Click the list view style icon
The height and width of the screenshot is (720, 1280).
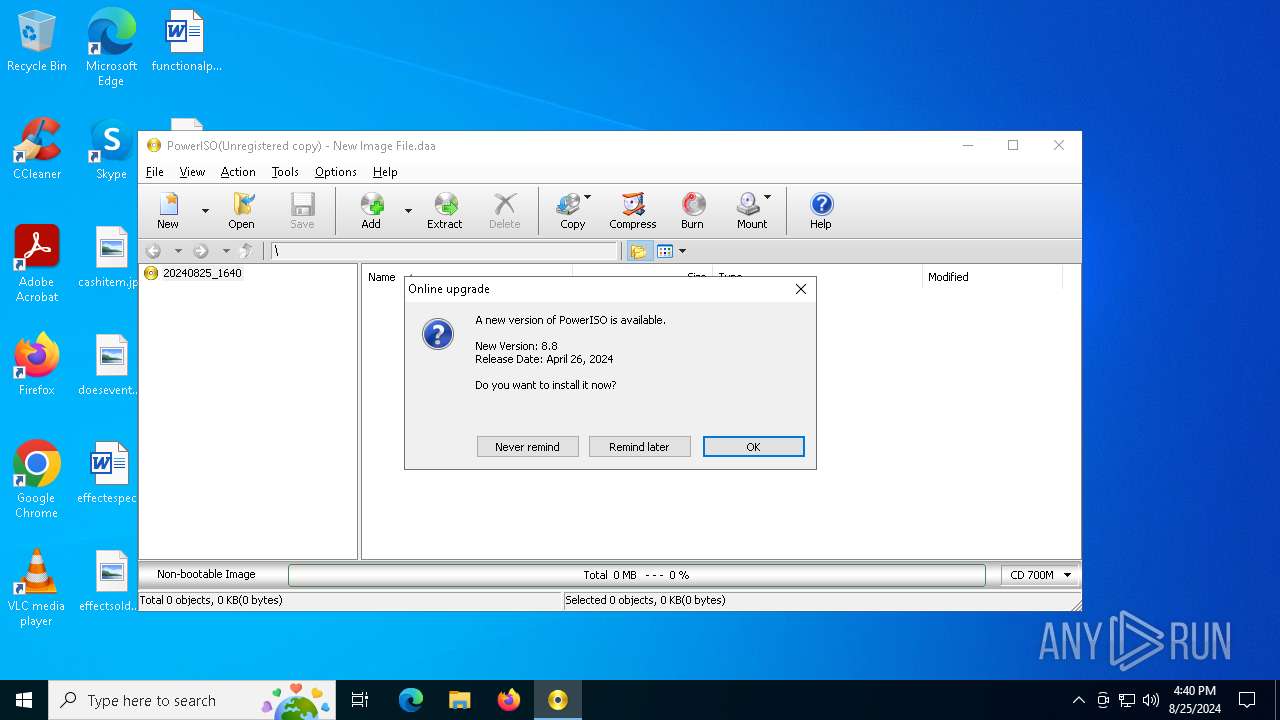click(665, 251)
